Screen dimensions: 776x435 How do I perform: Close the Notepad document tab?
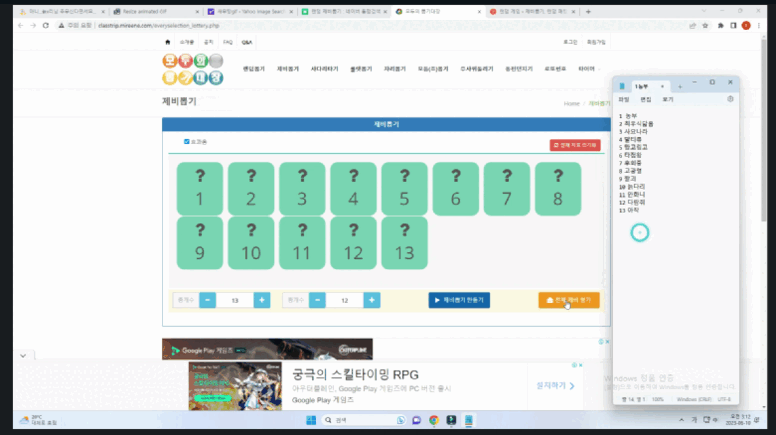[x=662, y=87]
